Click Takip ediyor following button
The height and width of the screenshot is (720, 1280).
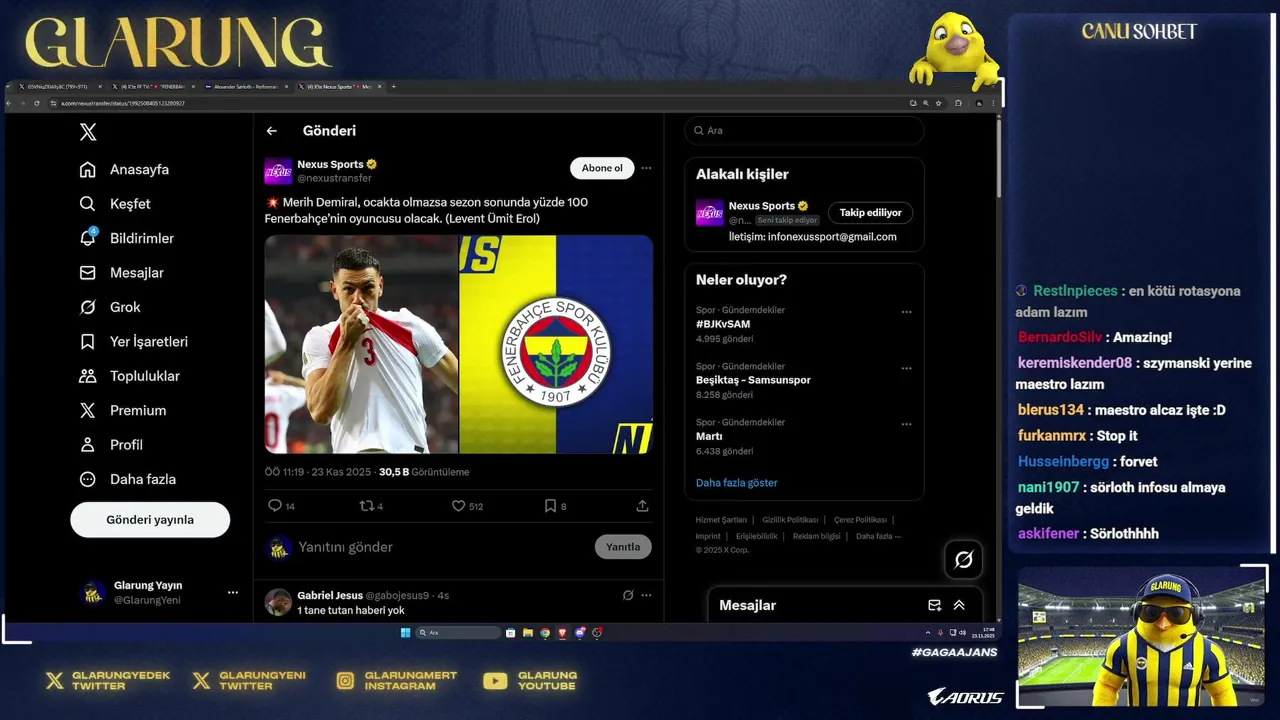(x=870, y=213)
